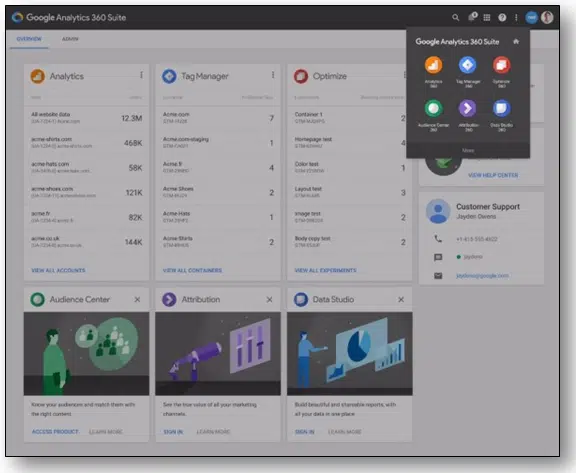Click the home icon in suite popup
This screenshot has height=473, width=576.
tap(516, 41)
